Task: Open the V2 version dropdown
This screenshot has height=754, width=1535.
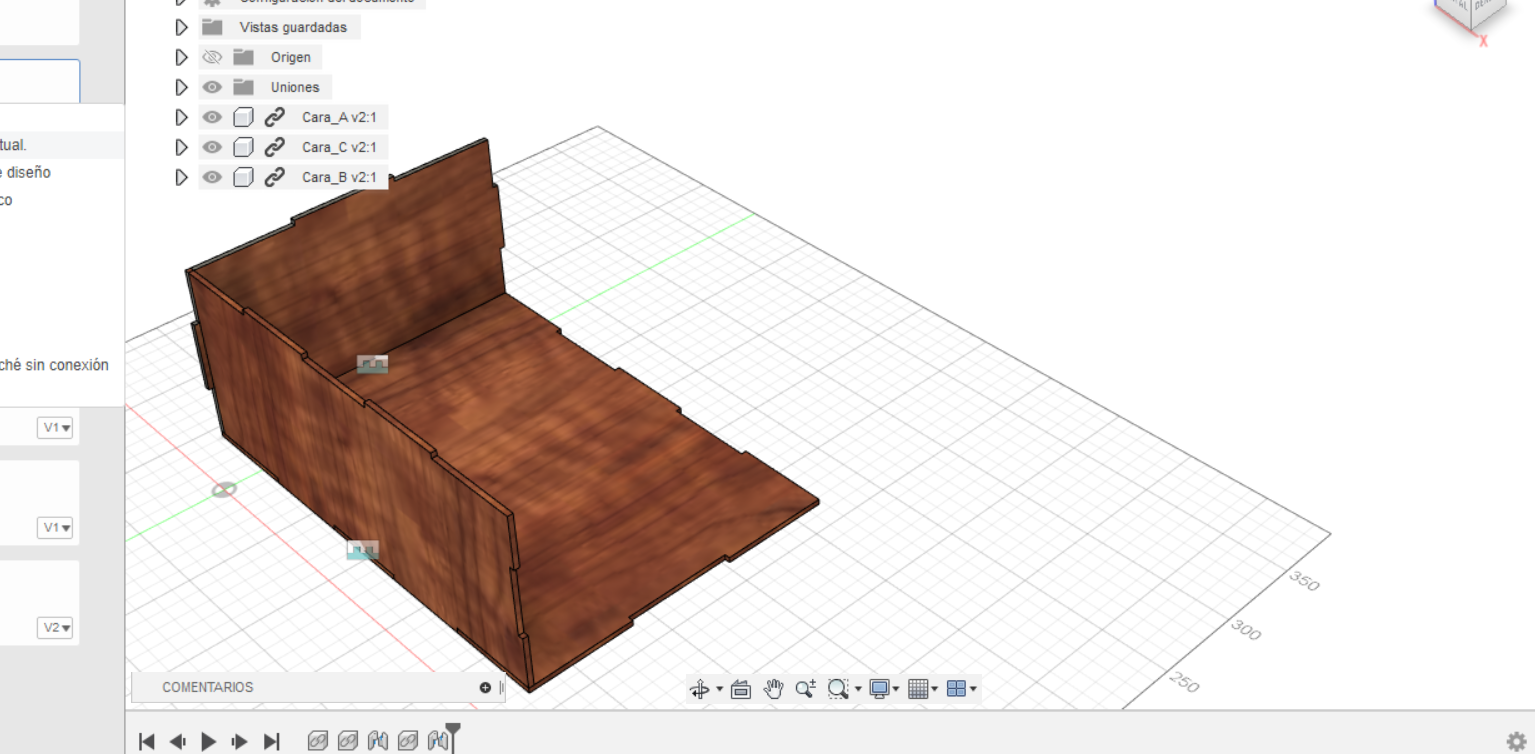Action: pos(56,628)
